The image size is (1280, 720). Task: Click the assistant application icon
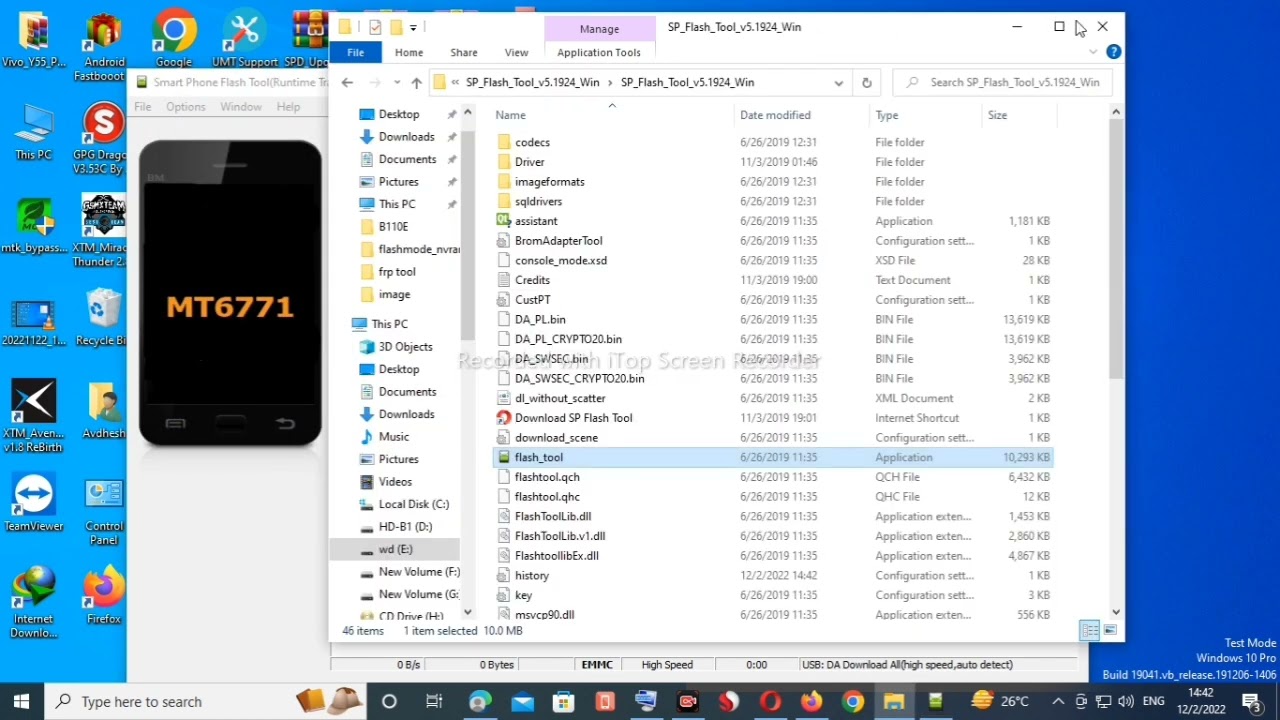coord(504,221)
